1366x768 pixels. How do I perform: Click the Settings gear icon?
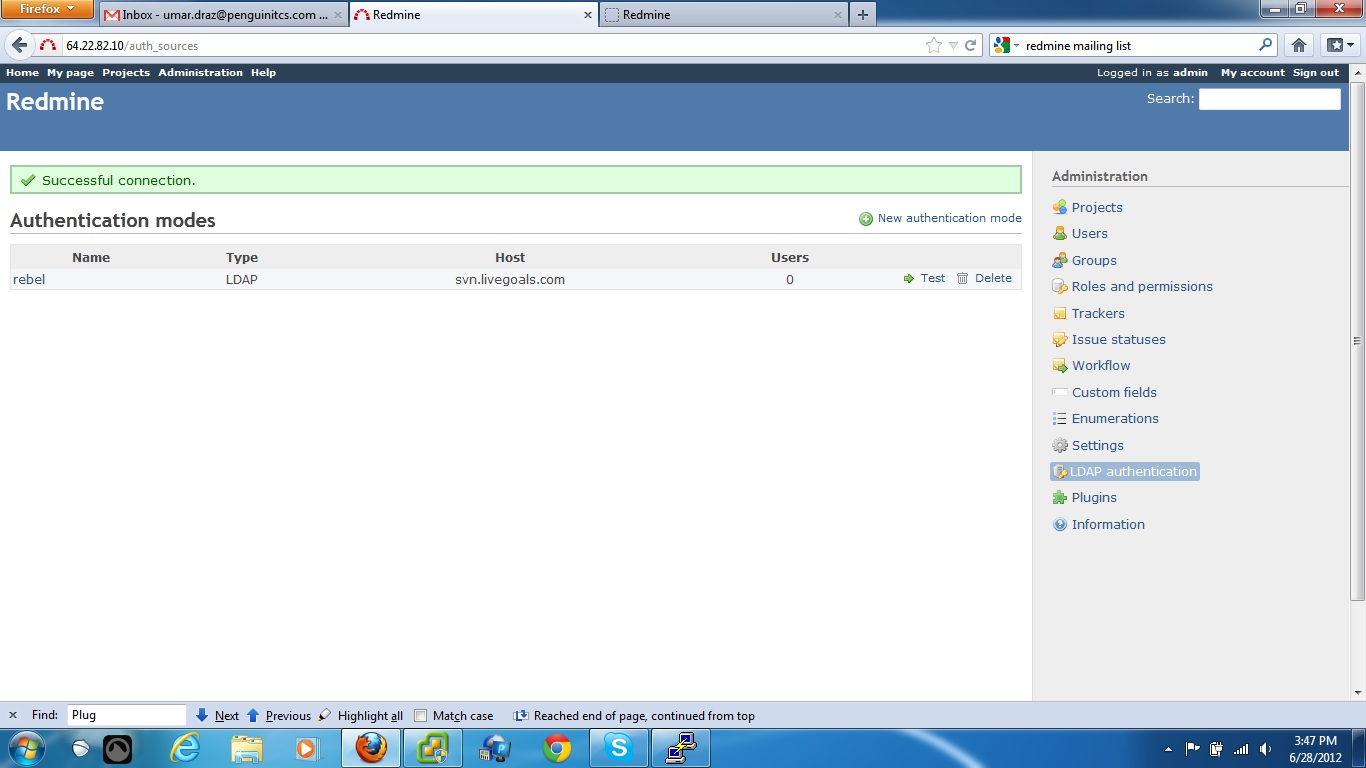click(x=1059, y=445)
